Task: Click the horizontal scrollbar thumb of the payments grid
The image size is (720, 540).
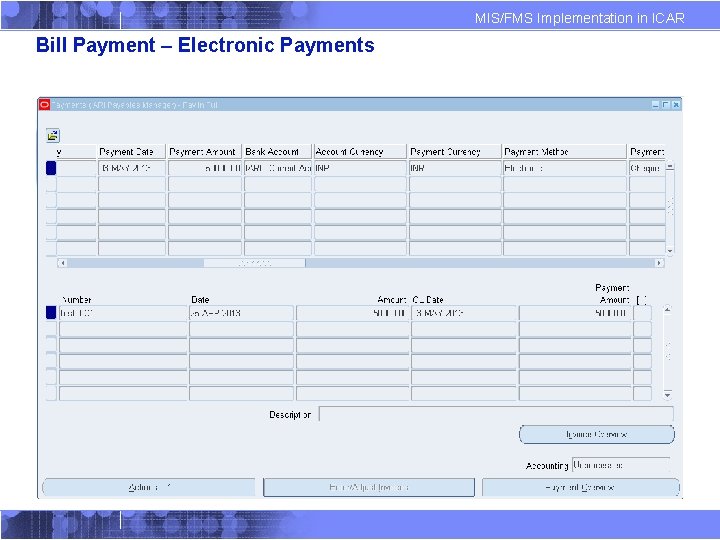Action: point(254,263)
